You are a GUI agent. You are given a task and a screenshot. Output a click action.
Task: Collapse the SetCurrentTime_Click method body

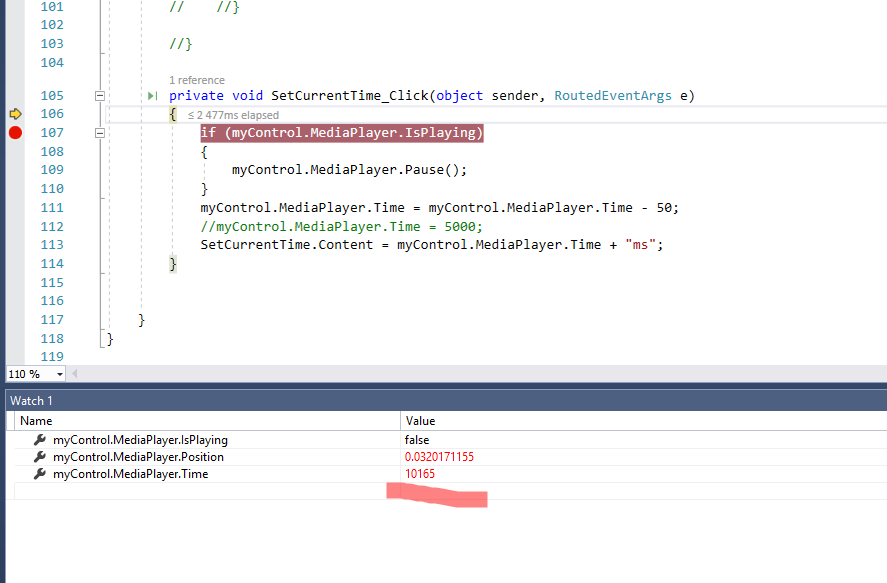coord(100,94)
